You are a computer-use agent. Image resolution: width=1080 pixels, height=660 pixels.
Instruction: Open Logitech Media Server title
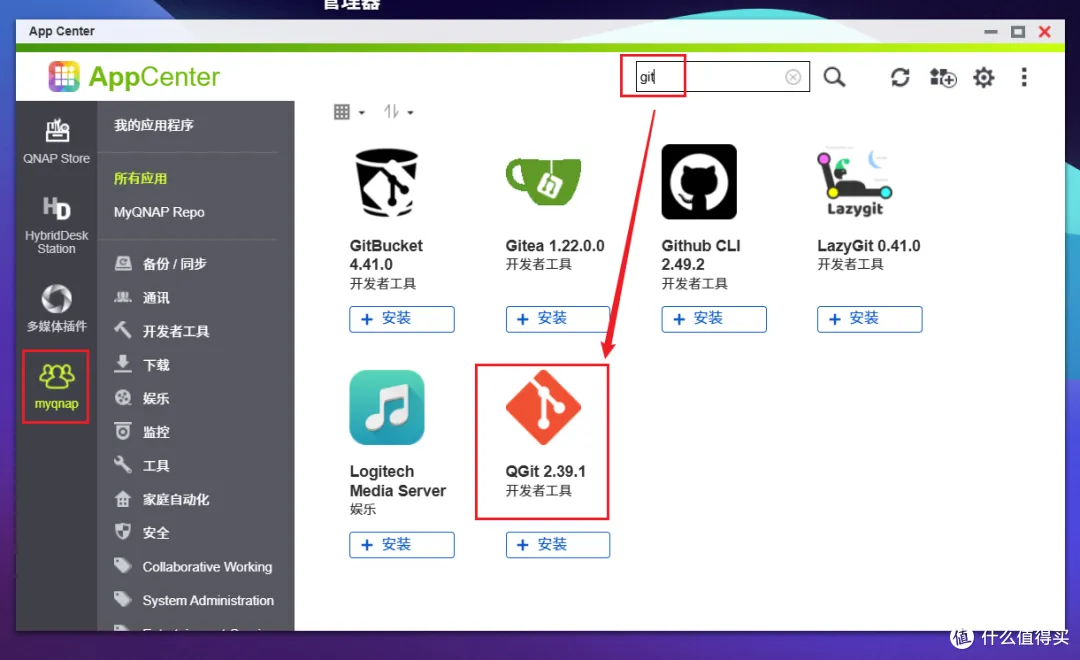tap(397, 481)
